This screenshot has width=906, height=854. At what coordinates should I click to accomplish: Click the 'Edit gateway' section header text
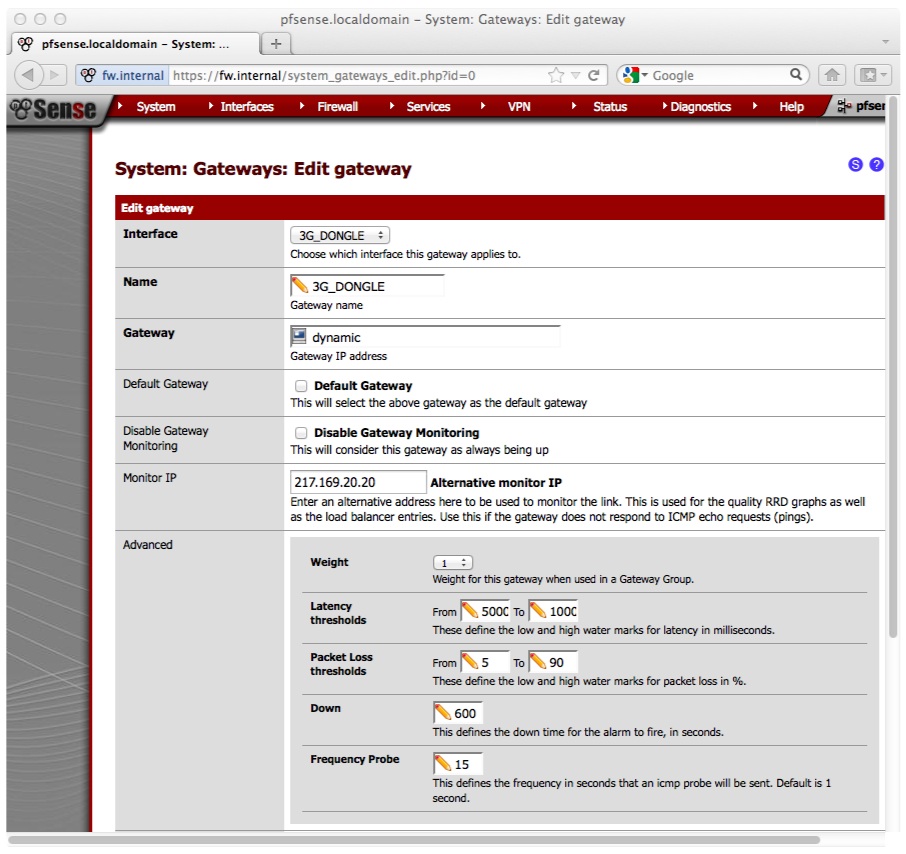pos(157,208)
